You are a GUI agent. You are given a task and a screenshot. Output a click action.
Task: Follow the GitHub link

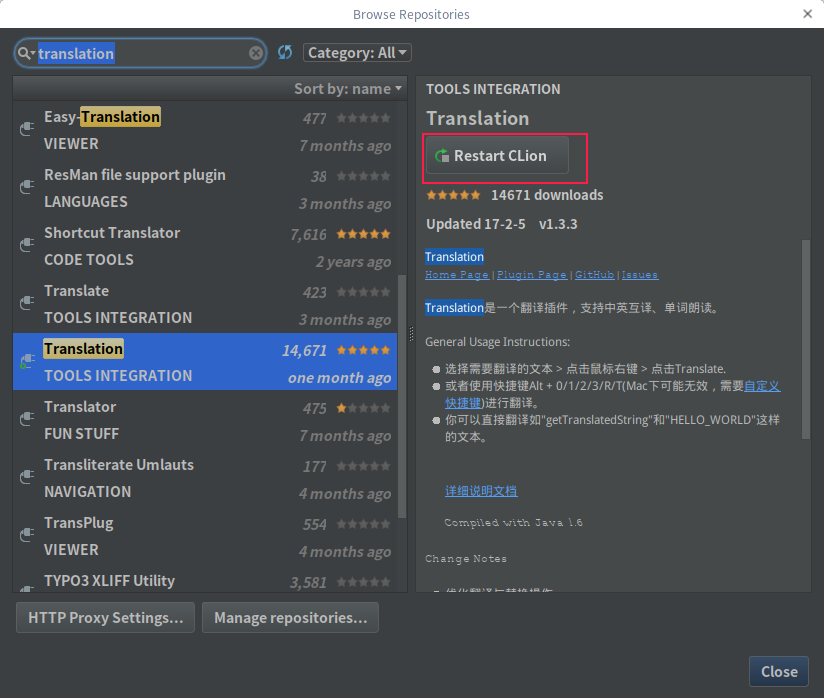[x=594, y=275]
